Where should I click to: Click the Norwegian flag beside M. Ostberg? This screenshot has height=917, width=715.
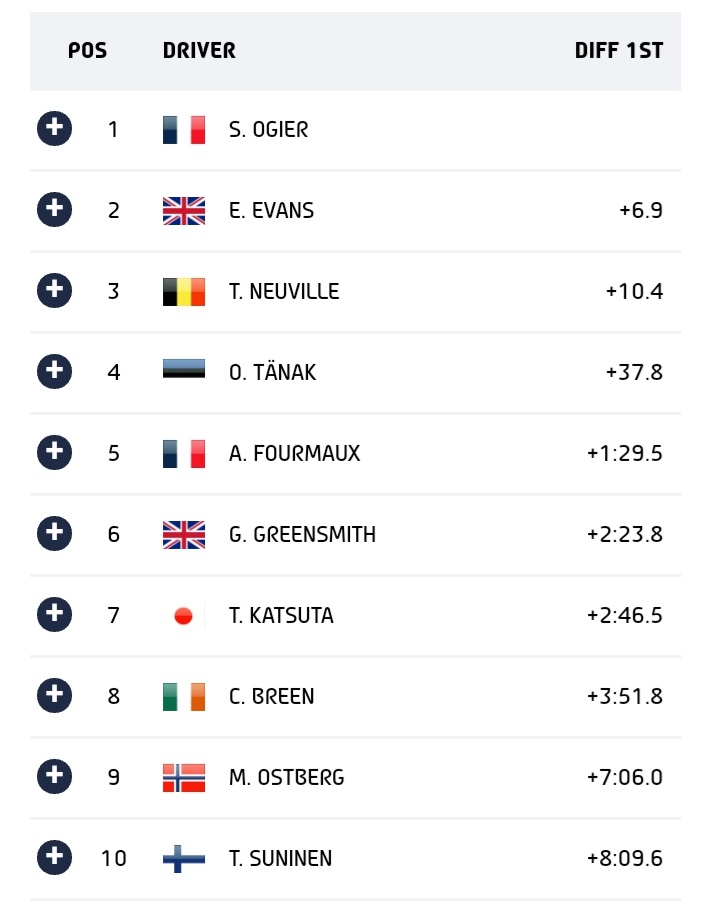184,778
